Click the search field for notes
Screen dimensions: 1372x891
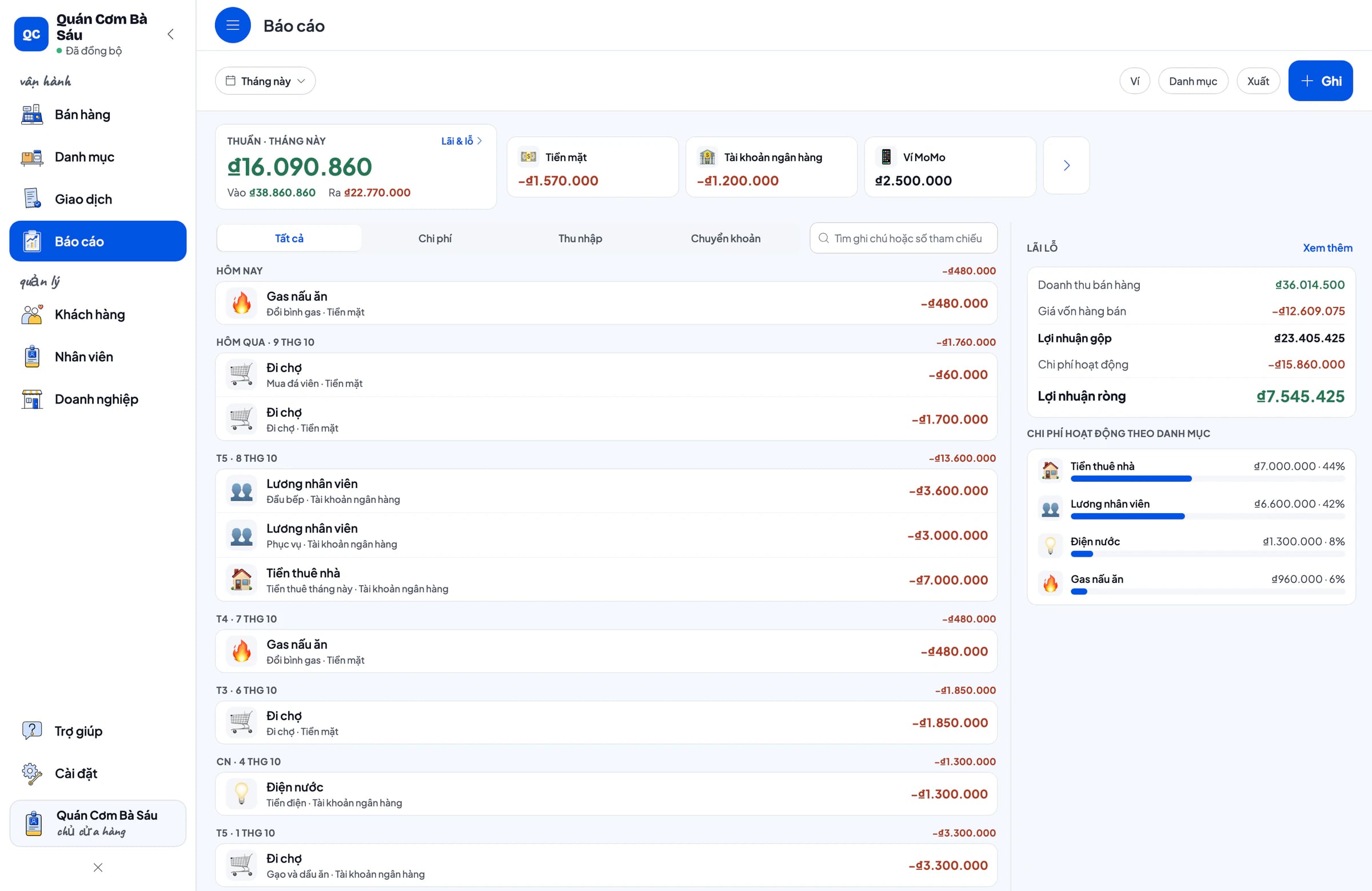pos(903,238)
